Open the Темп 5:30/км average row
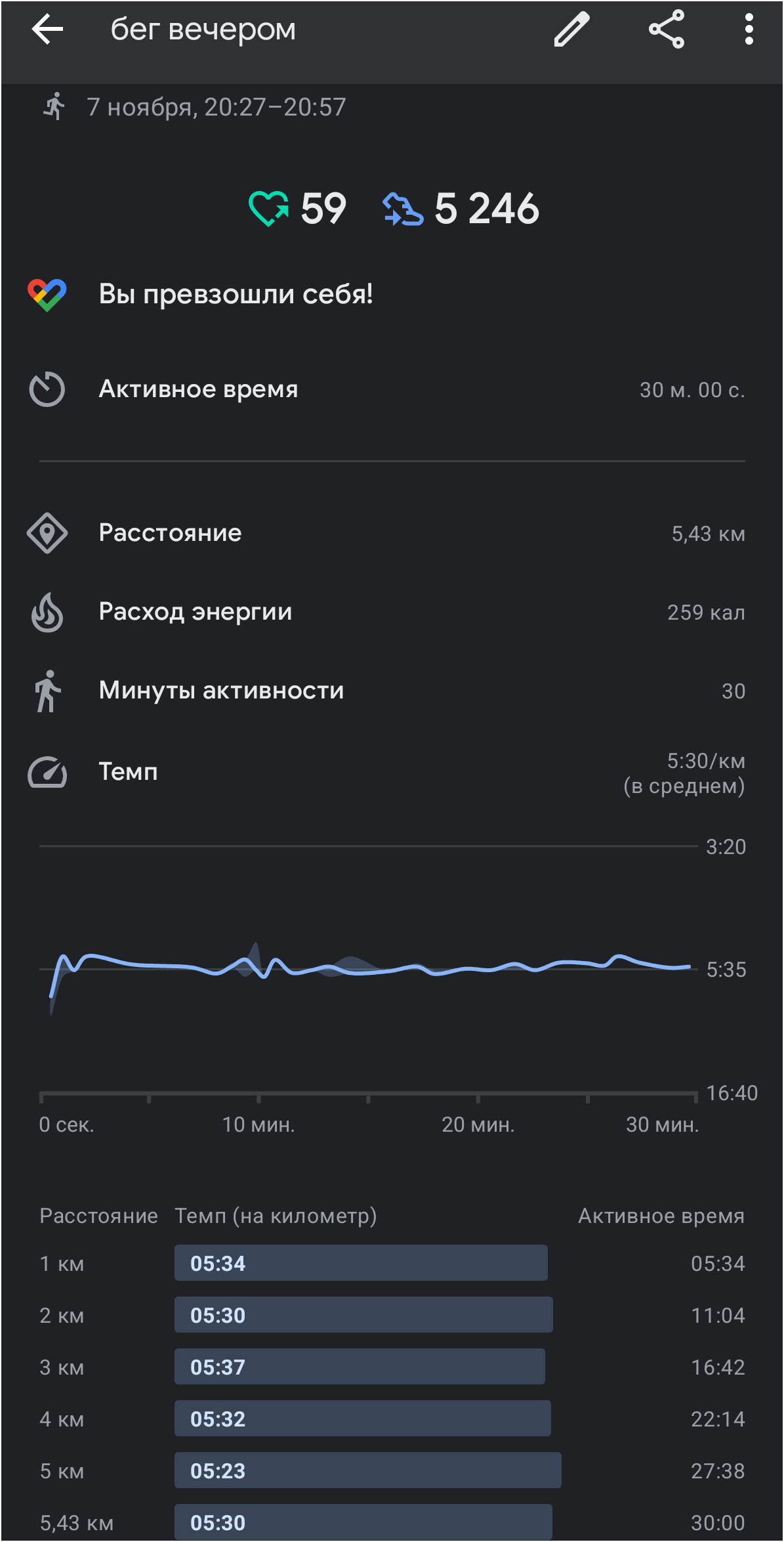Screen dimensions: 784x1542 point(392,772)
